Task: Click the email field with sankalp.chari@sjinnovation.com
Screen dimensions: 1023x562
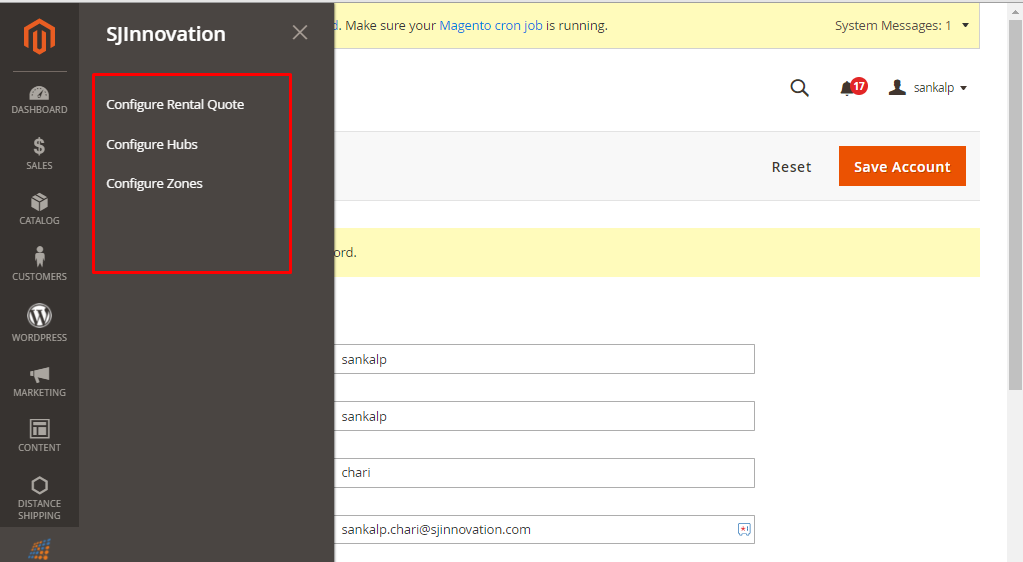Action: [x=544, y=529]
